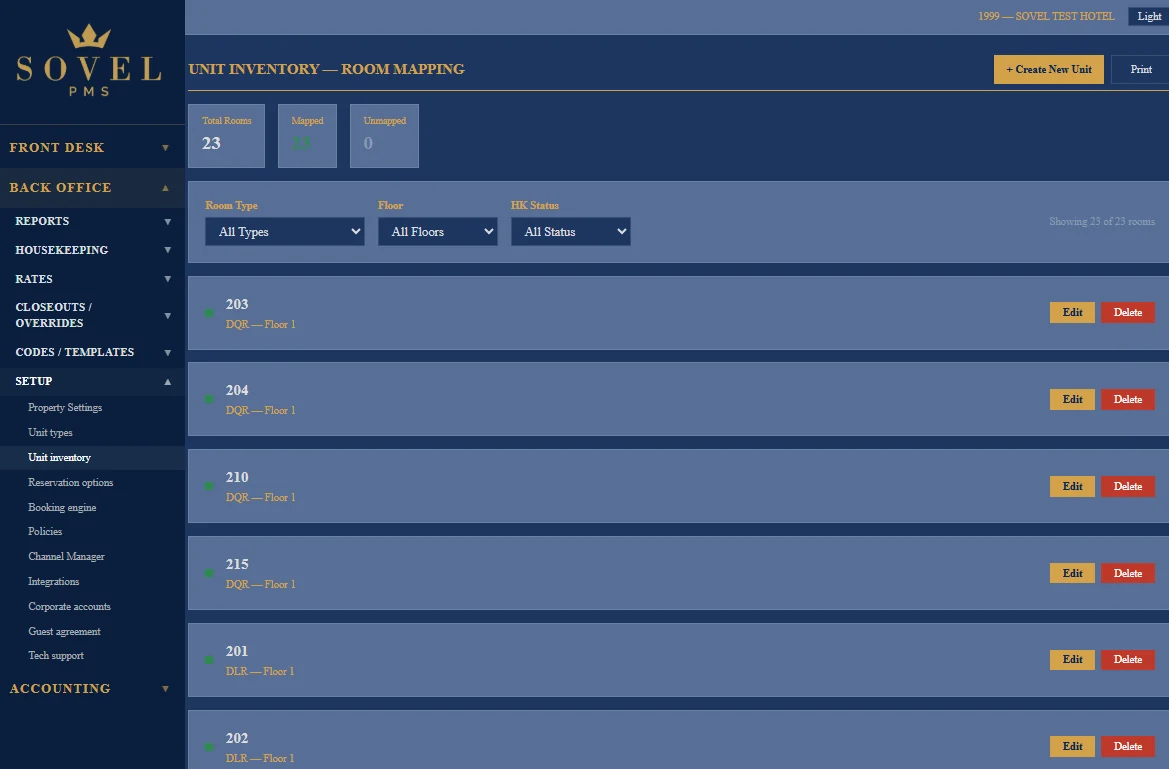Viewport: 1169px width, 769px height.
Task: Edit room 204
Action: coord(1072,399)
